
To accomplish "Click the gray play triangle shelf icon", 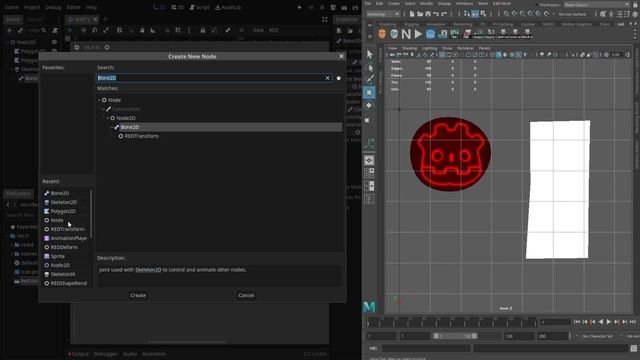I will pyautogui.click(x=418, y=34).
